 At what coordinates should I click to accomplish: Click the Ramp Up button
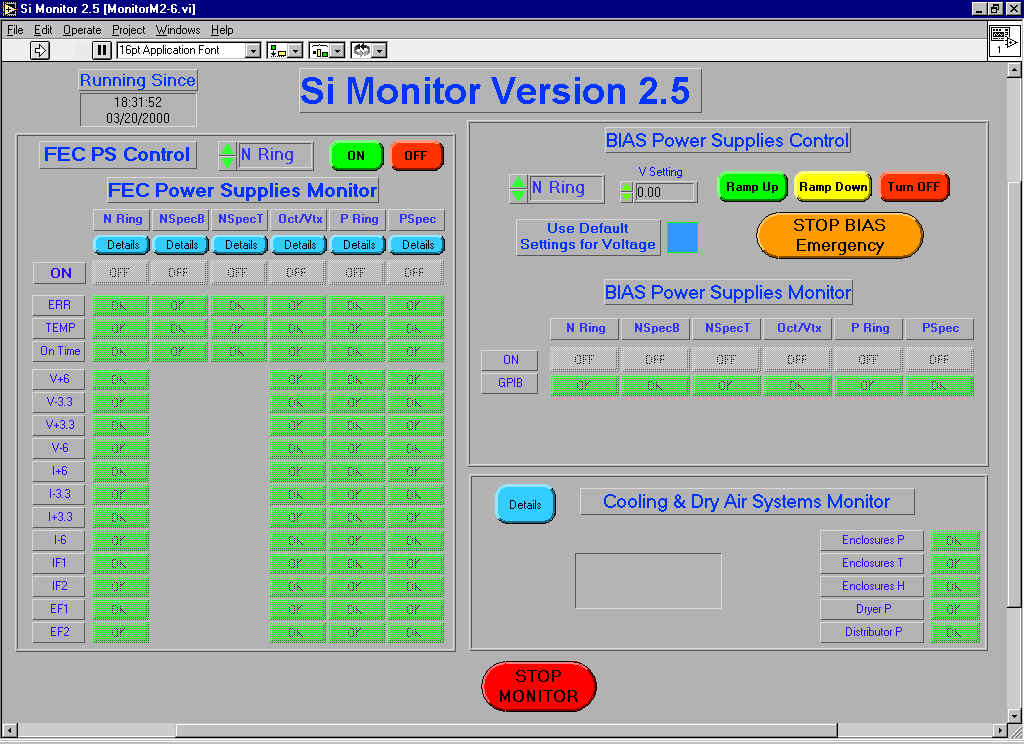point(752,187)
